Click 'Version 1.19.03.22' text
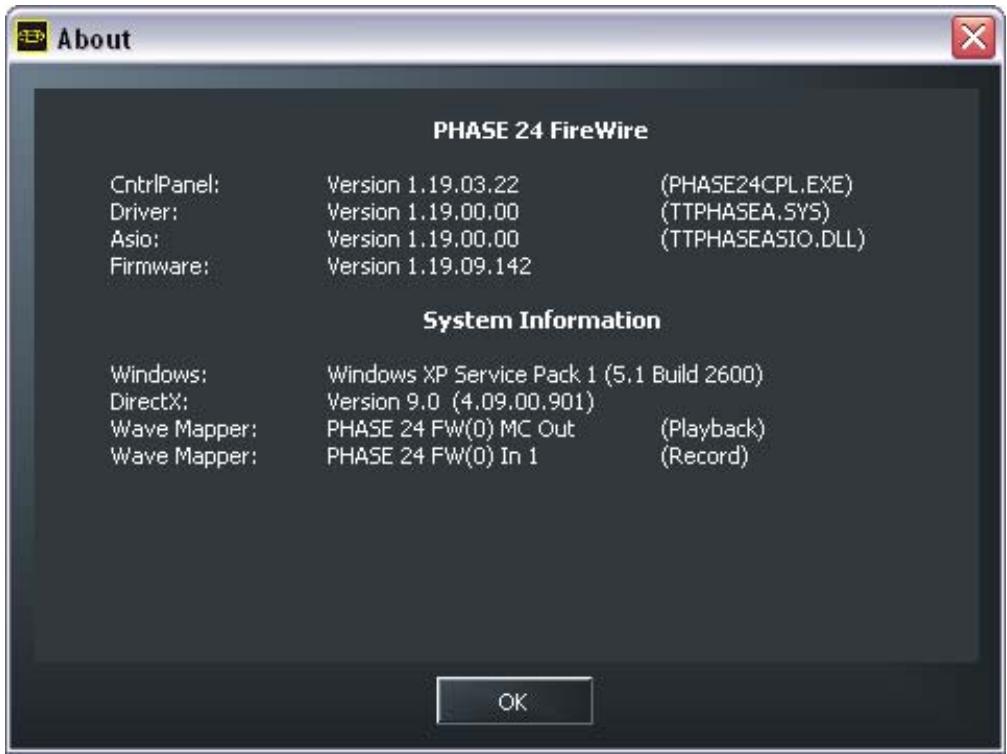 coord(423,185)
